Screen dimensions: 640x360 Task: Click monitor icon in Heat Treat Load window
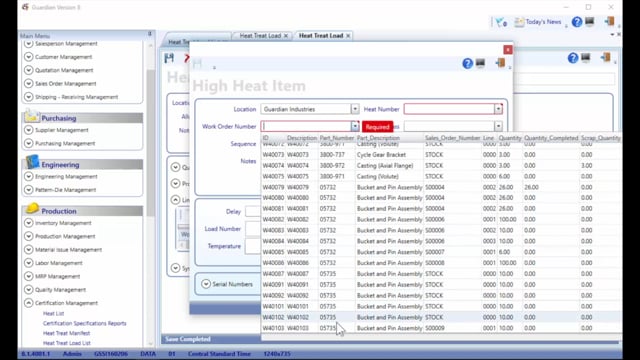[586, 58]
